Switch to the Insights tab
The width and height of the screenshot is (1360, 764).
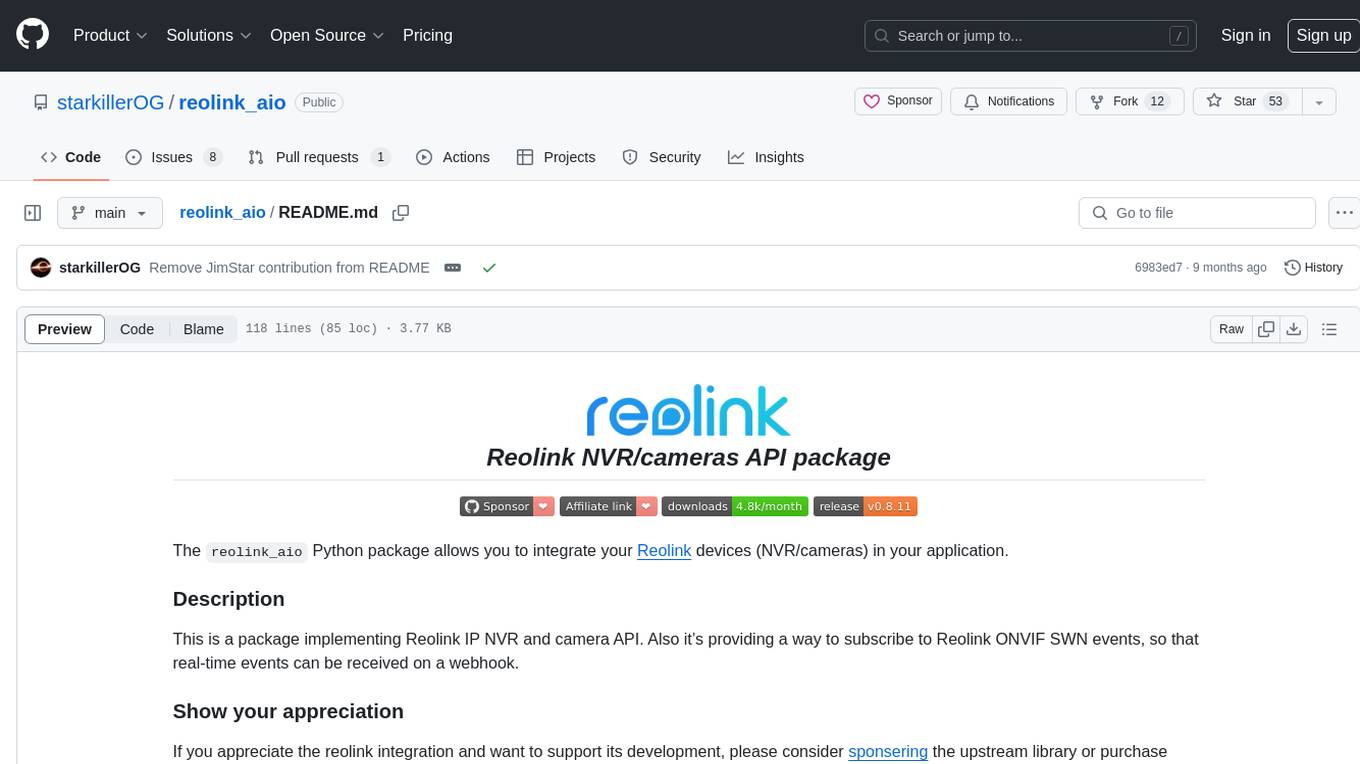click(x=766, y=157)
